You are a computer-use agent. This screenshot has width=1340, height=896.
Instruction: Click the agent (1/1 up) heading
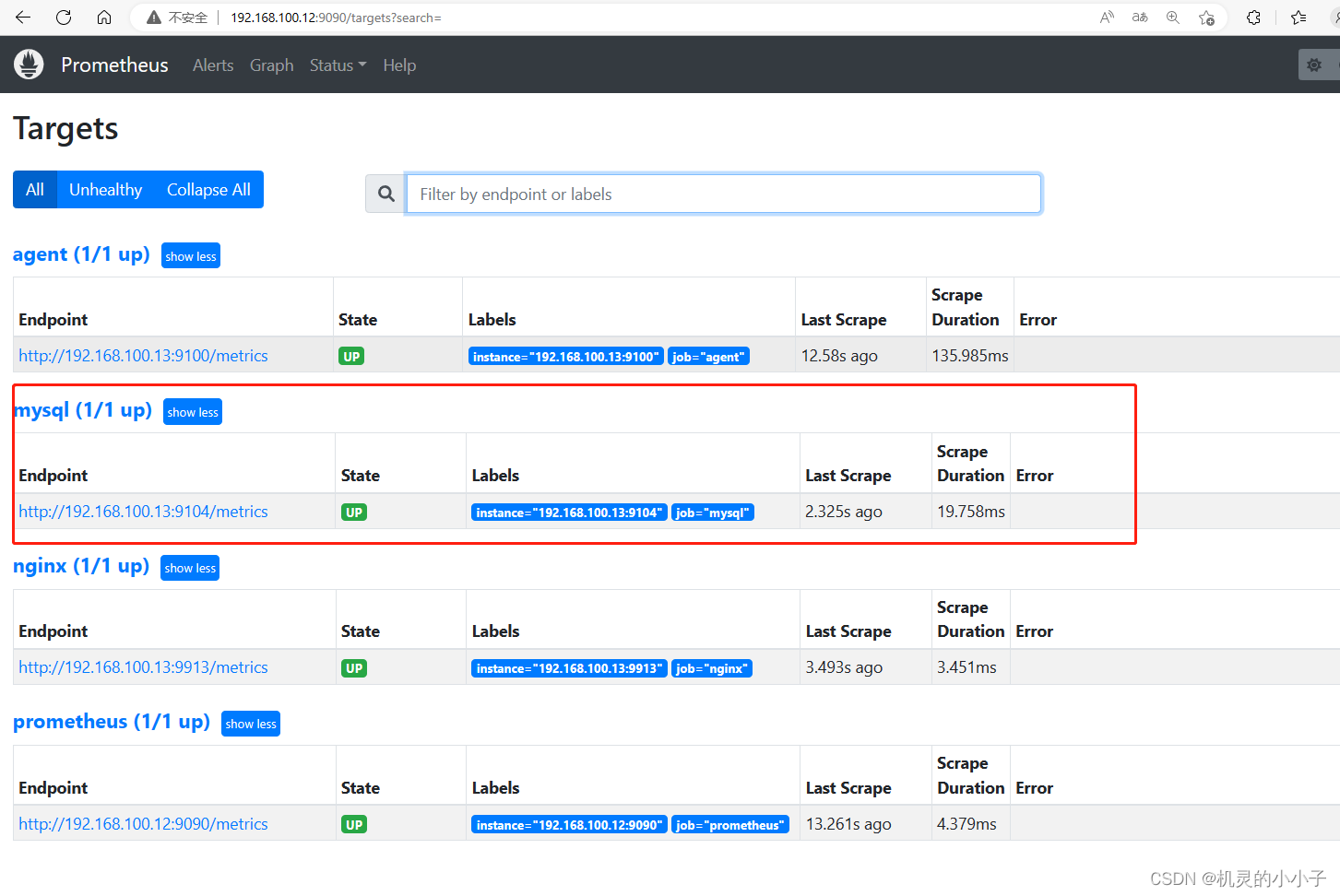81,254
